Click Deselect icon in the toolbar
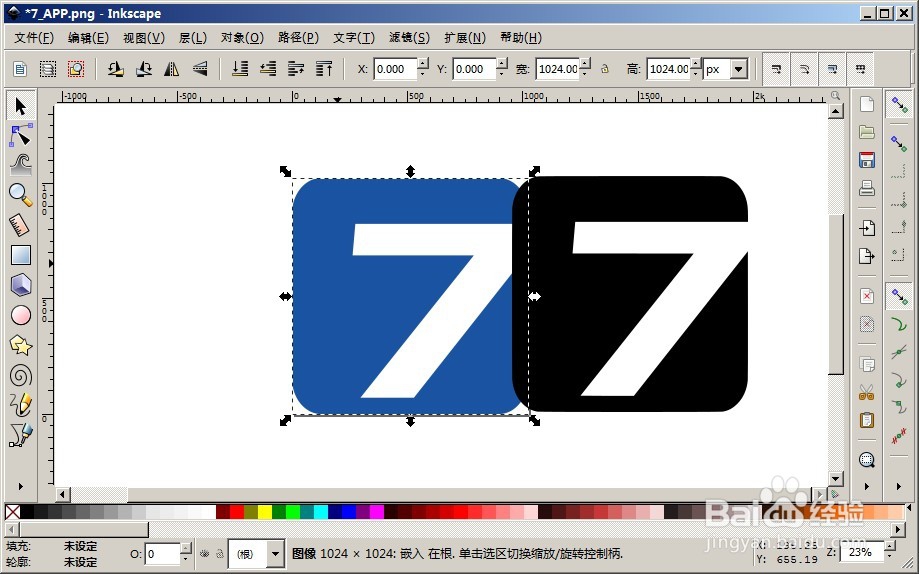 coord(76,69)
